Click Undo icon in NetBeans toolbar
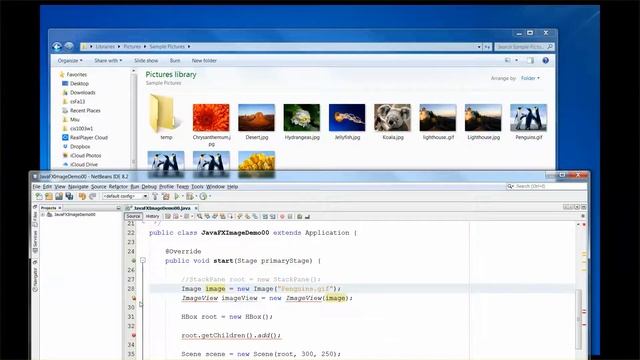Image resolution: width=640 pixels, height=360 pixels. click(82, 196)
